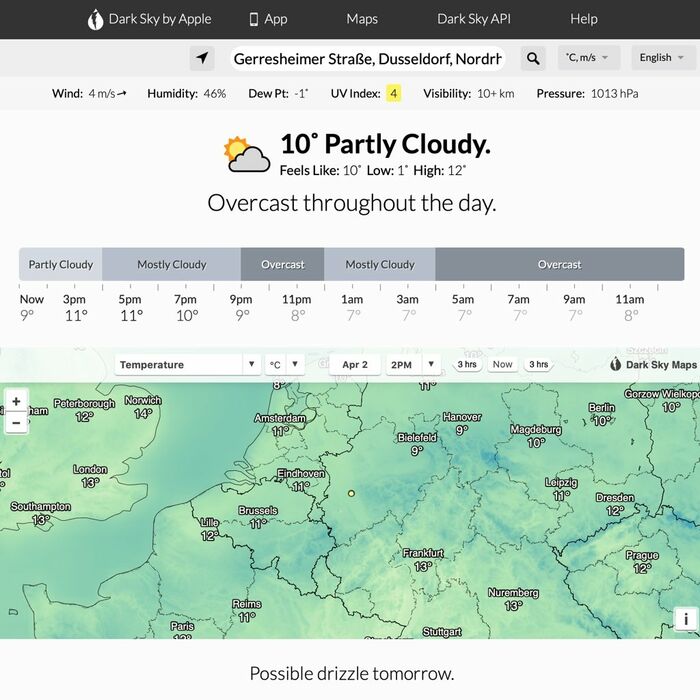This screenshot has width=700, height=700.
Task: Zoom in the map with plus
Action: pos(17,401)
